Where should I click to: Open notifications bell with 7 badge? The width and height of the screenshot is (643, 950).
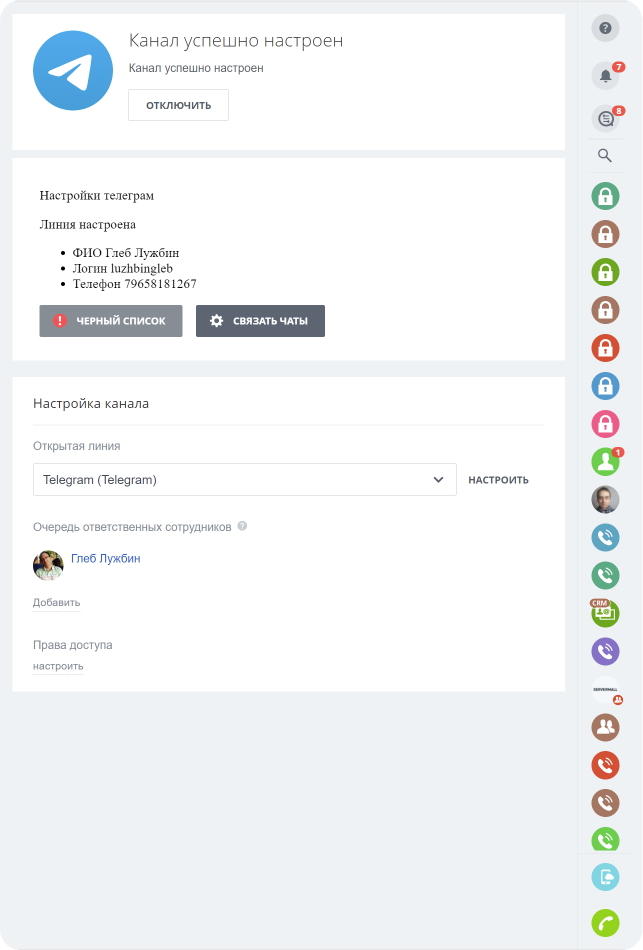click(x=605, y=76)
